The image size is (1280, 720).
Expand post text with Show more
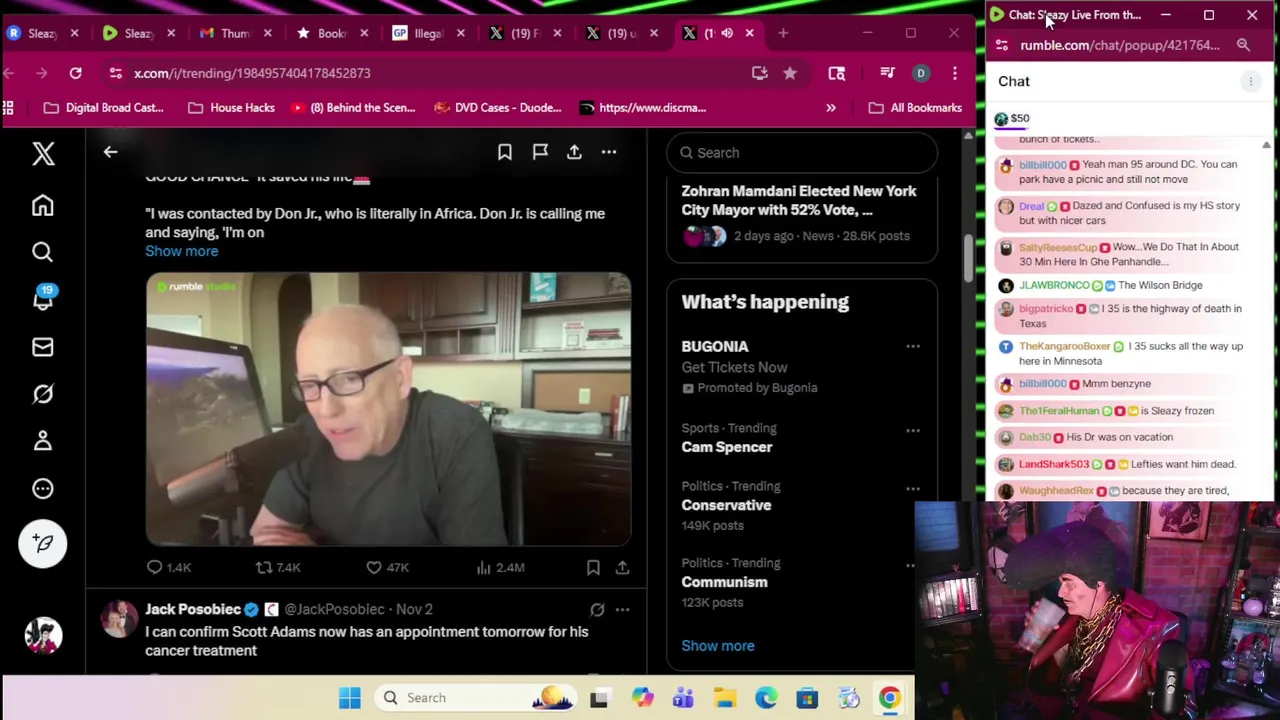pyautogui.click(x=181, y=251)
